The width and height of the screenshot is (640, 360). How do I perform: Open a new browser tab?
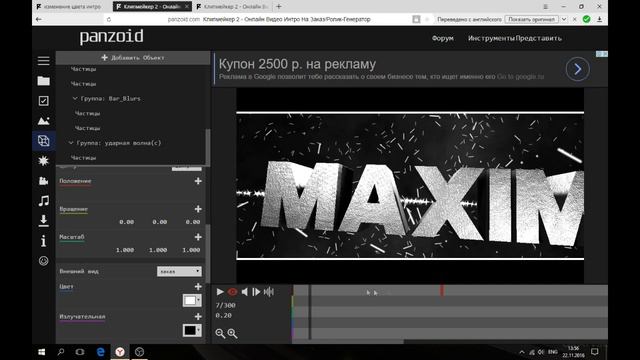279,7
